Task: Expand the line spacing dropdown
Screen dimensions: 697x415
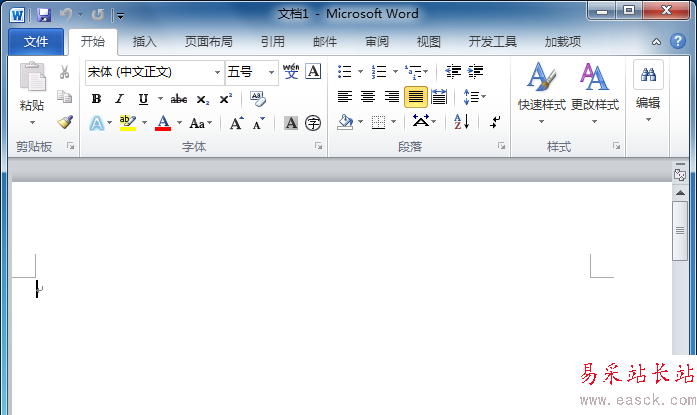Action: (x=483, y=97)
